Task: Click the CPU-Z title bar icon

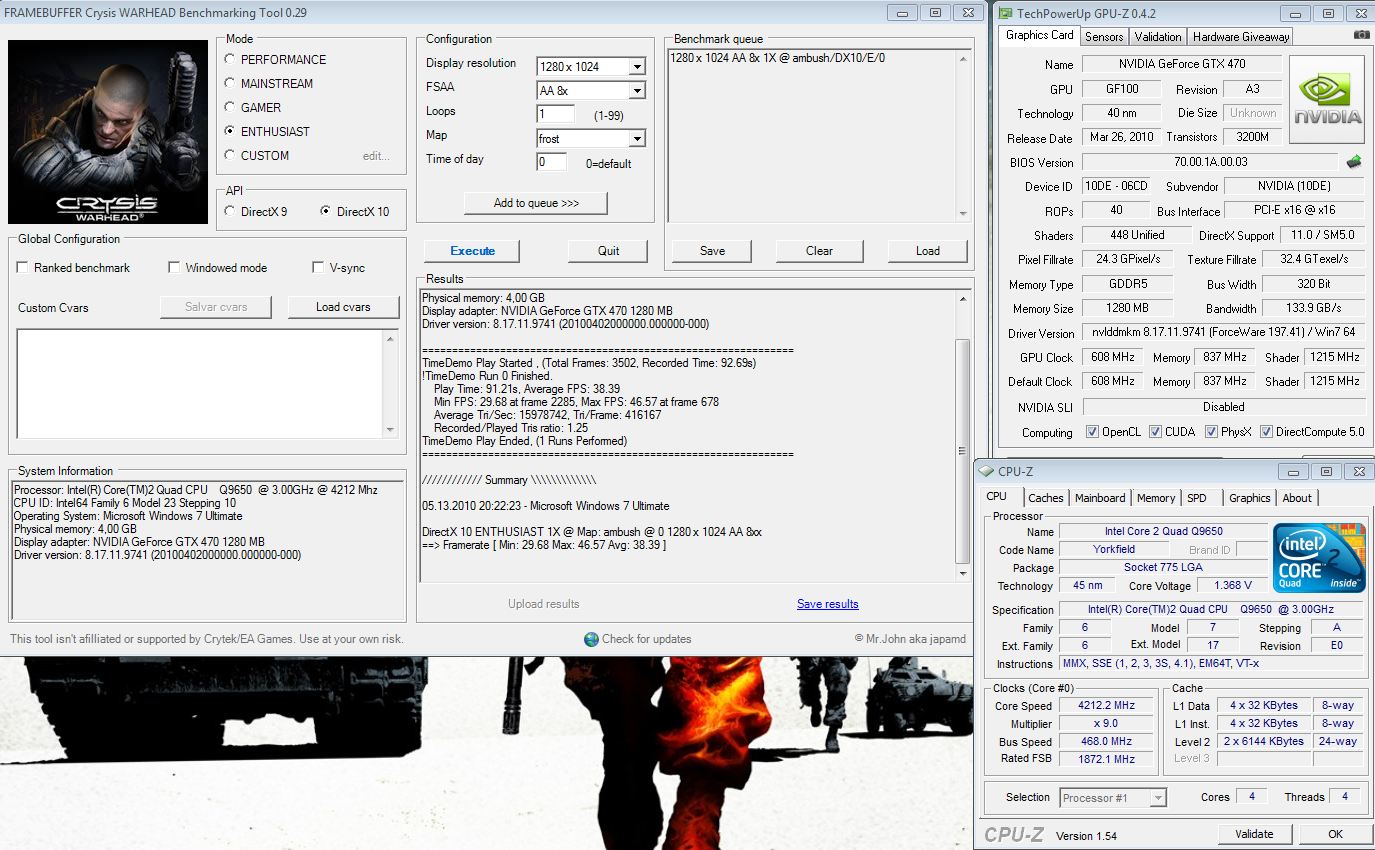Action: click(986, 471)
